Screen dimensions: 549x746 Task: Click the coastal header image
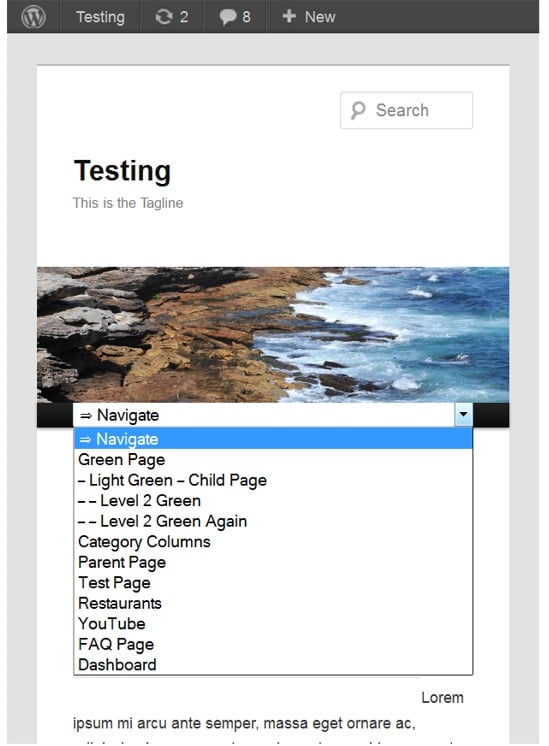(273, 334)
